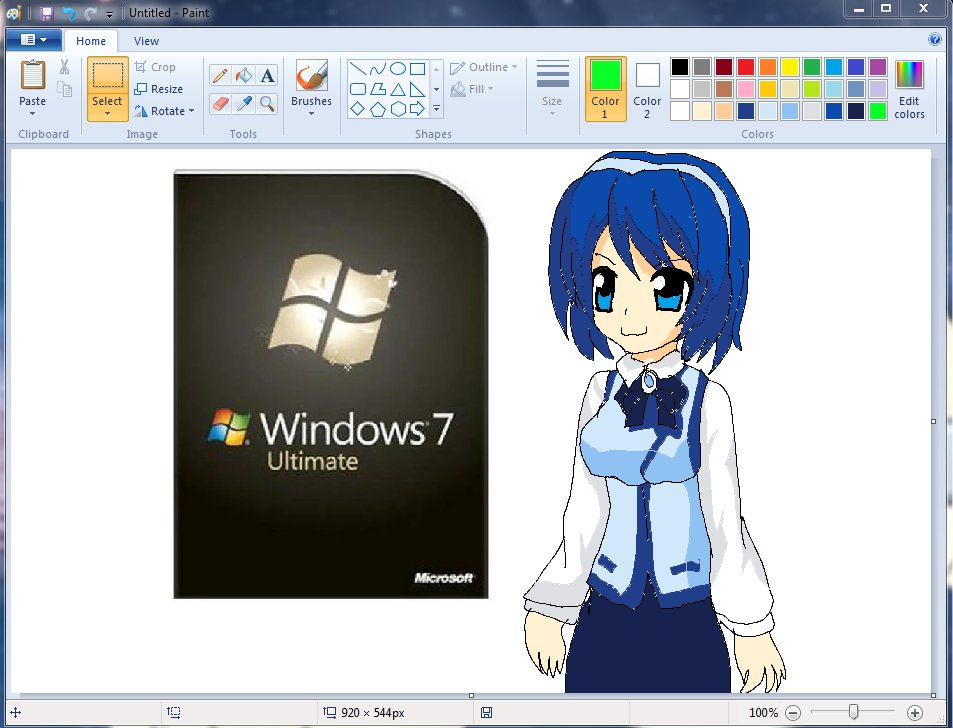Choose the Oval shape
Viewport: 953px width, 728px height.
[x=397, y=69]
